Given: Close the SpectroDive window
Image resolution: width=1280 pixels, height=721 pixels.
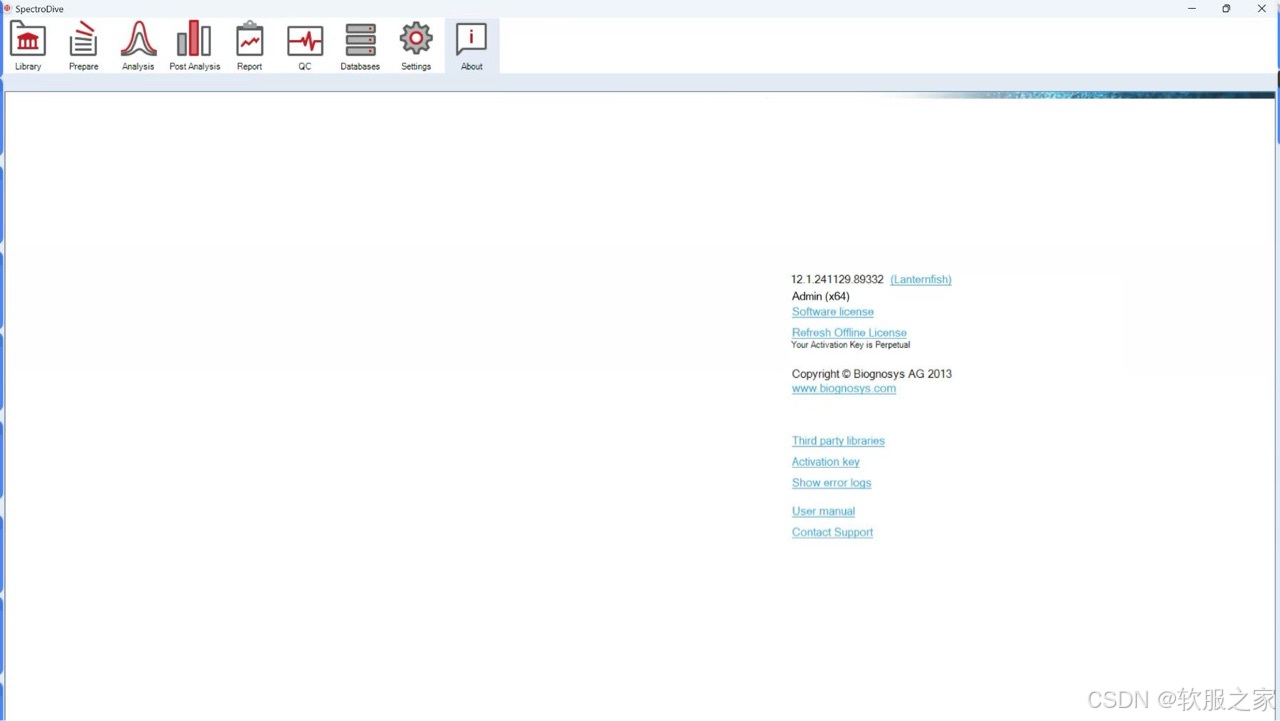Looking at the screenshot, I should click(x=1261, y=8).
